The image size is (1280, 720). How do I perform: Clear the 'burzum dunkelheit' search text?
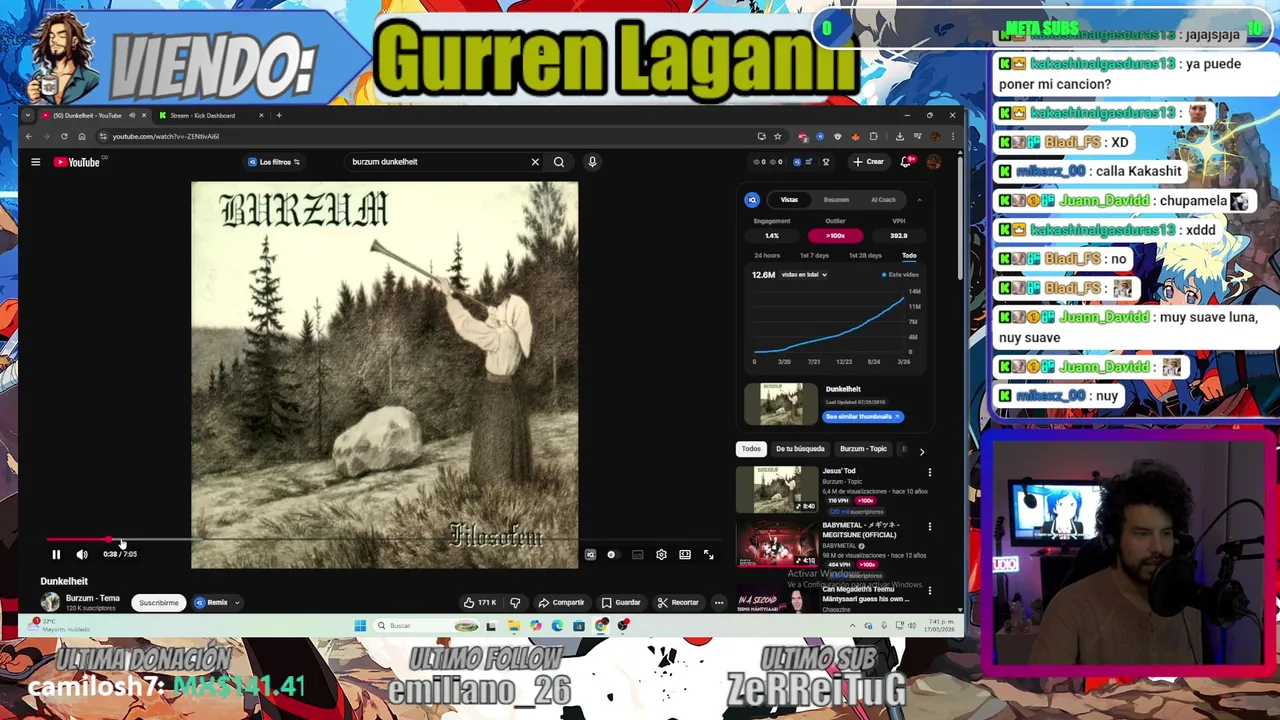point(535,162)
